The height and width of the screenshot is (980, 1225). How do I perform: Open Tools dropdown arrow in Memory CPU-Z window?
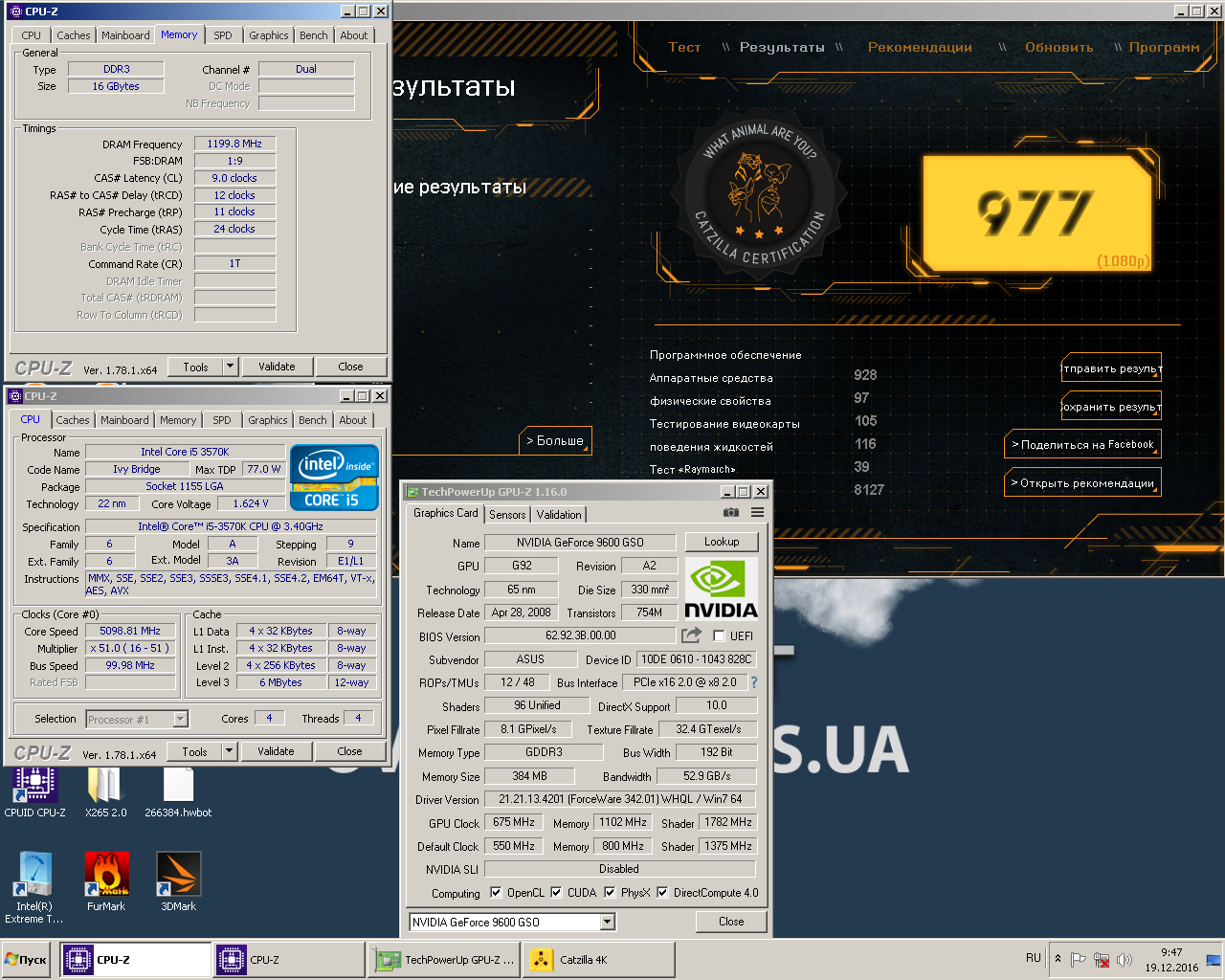pos(230,367)
